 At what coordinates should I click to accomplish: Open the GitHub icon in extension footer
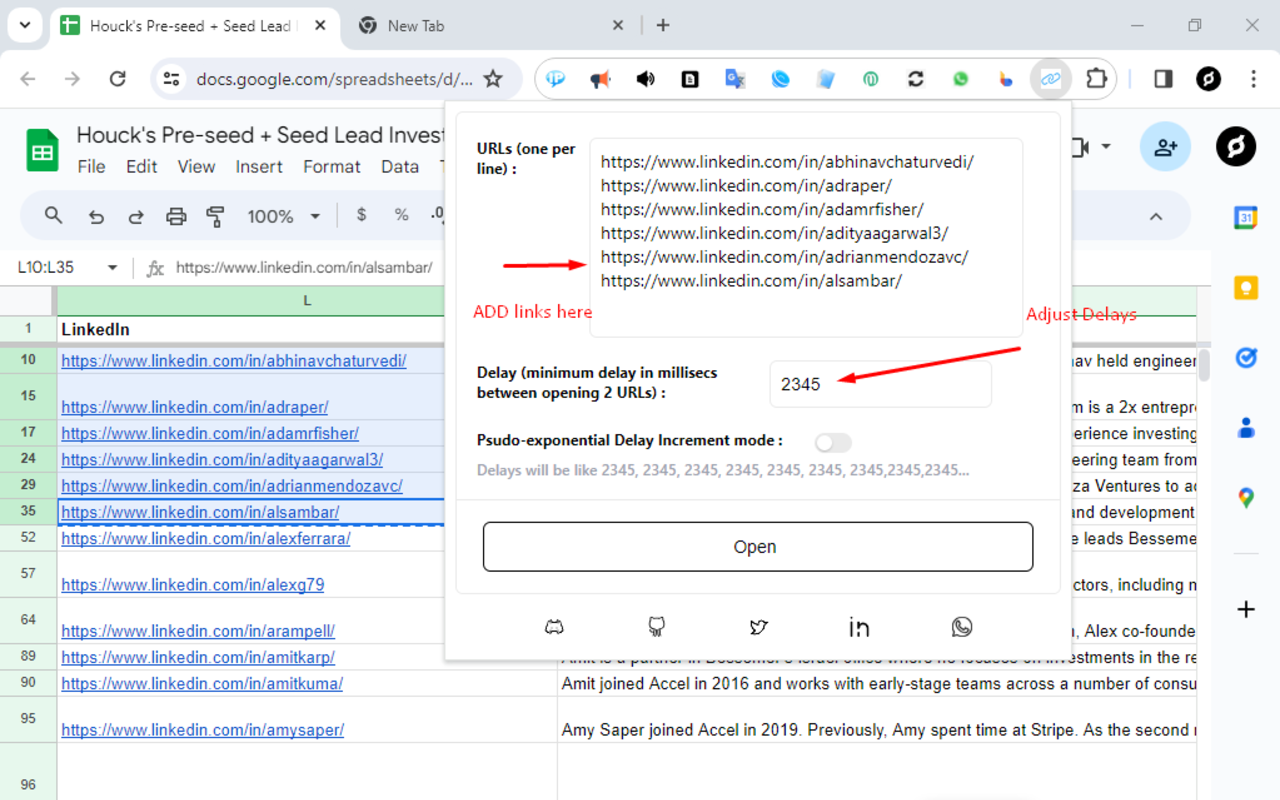coord(656,627)
